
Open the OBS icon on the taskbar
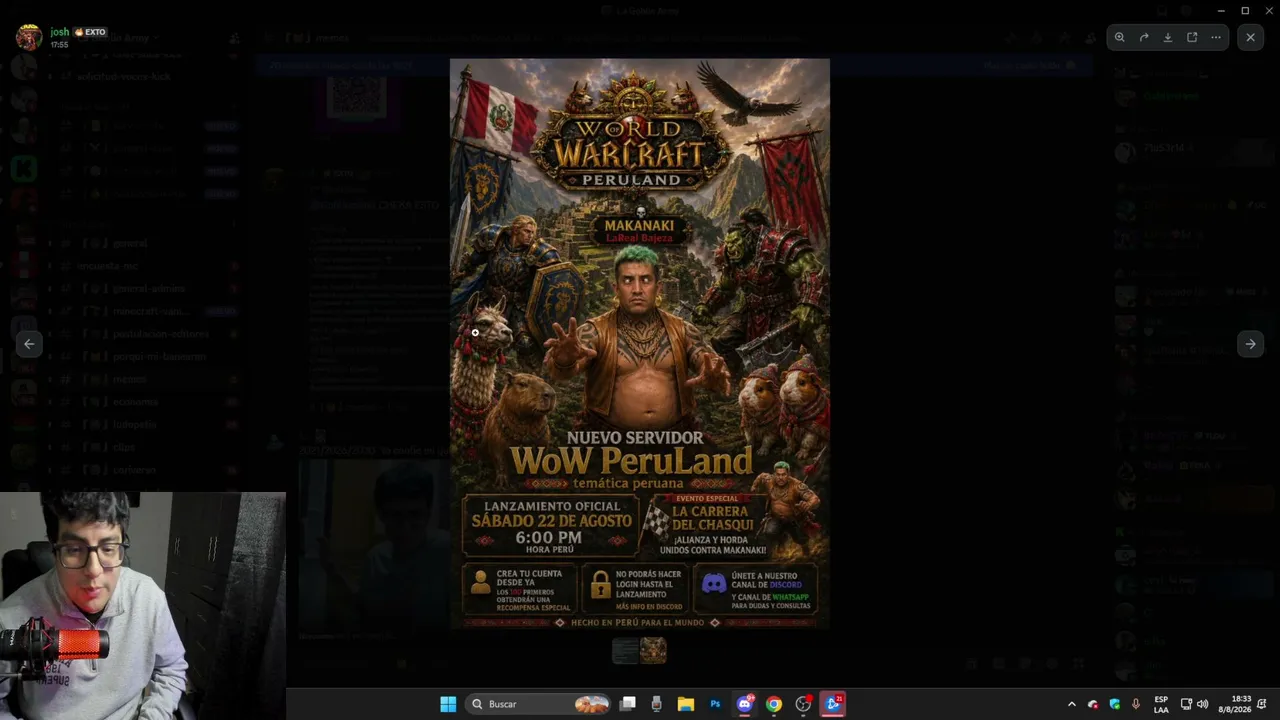tap(803, 704)
